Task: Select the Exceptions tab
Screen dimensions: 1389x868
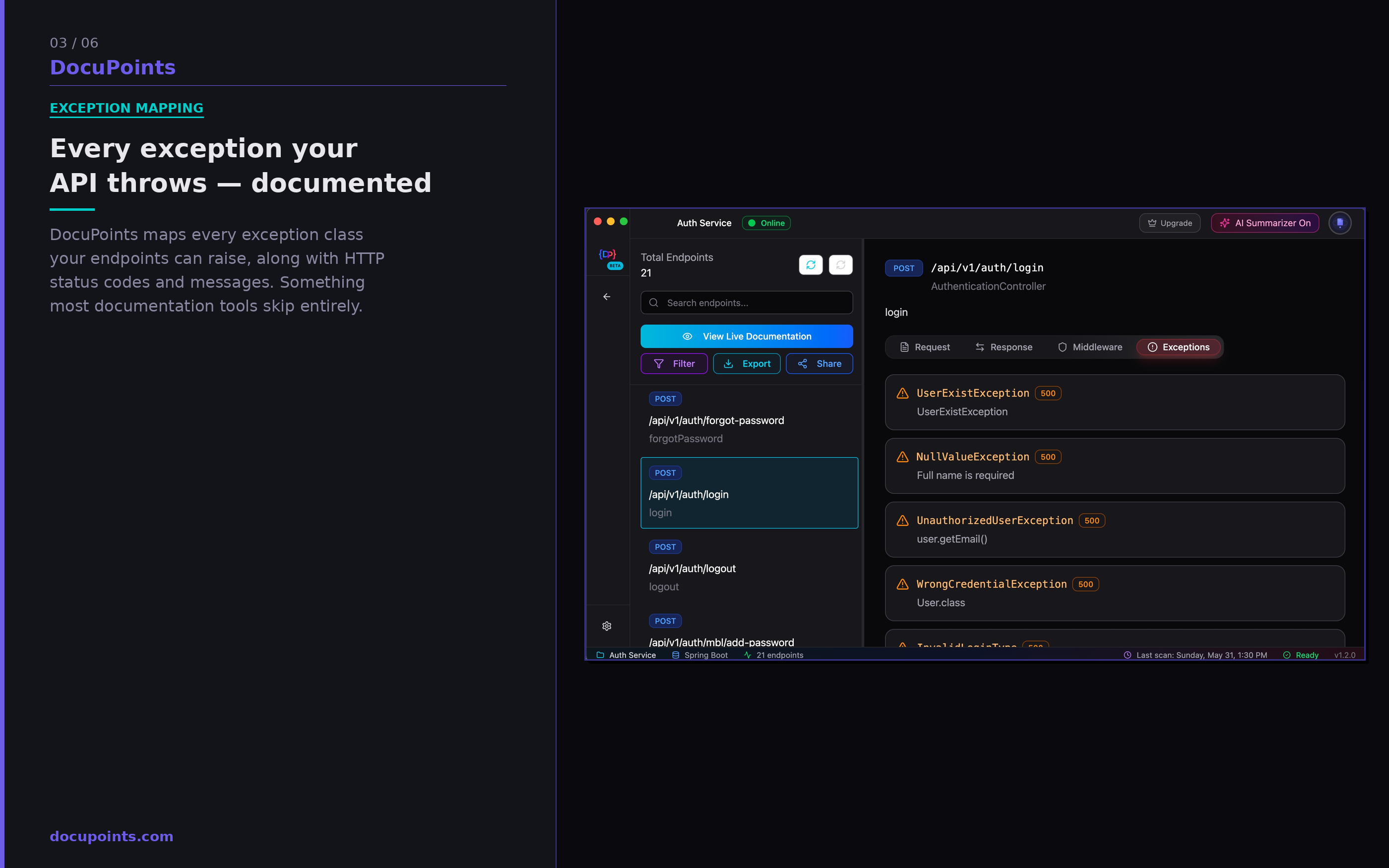Action: coord(1178,347)
